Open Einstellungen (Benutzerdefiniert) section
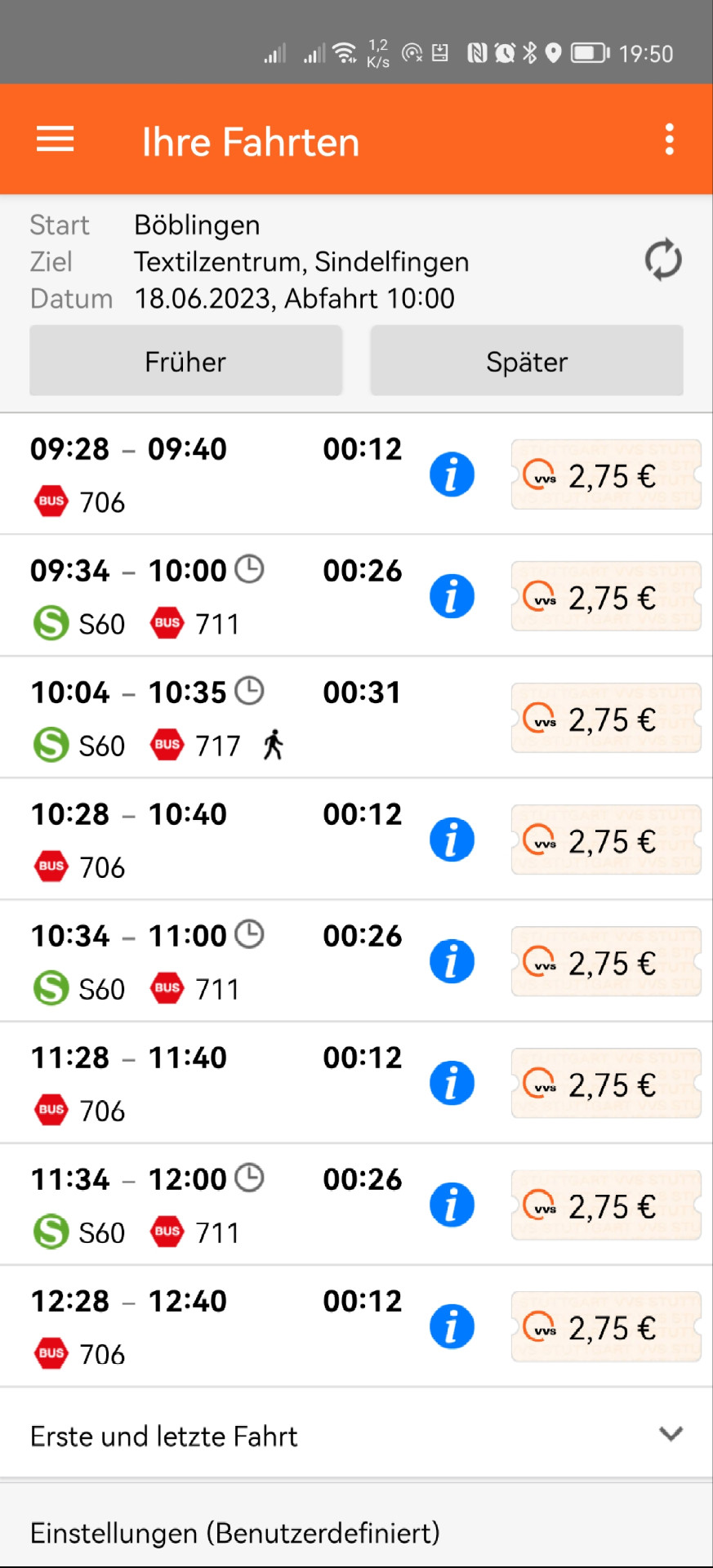 [356, 1532]
